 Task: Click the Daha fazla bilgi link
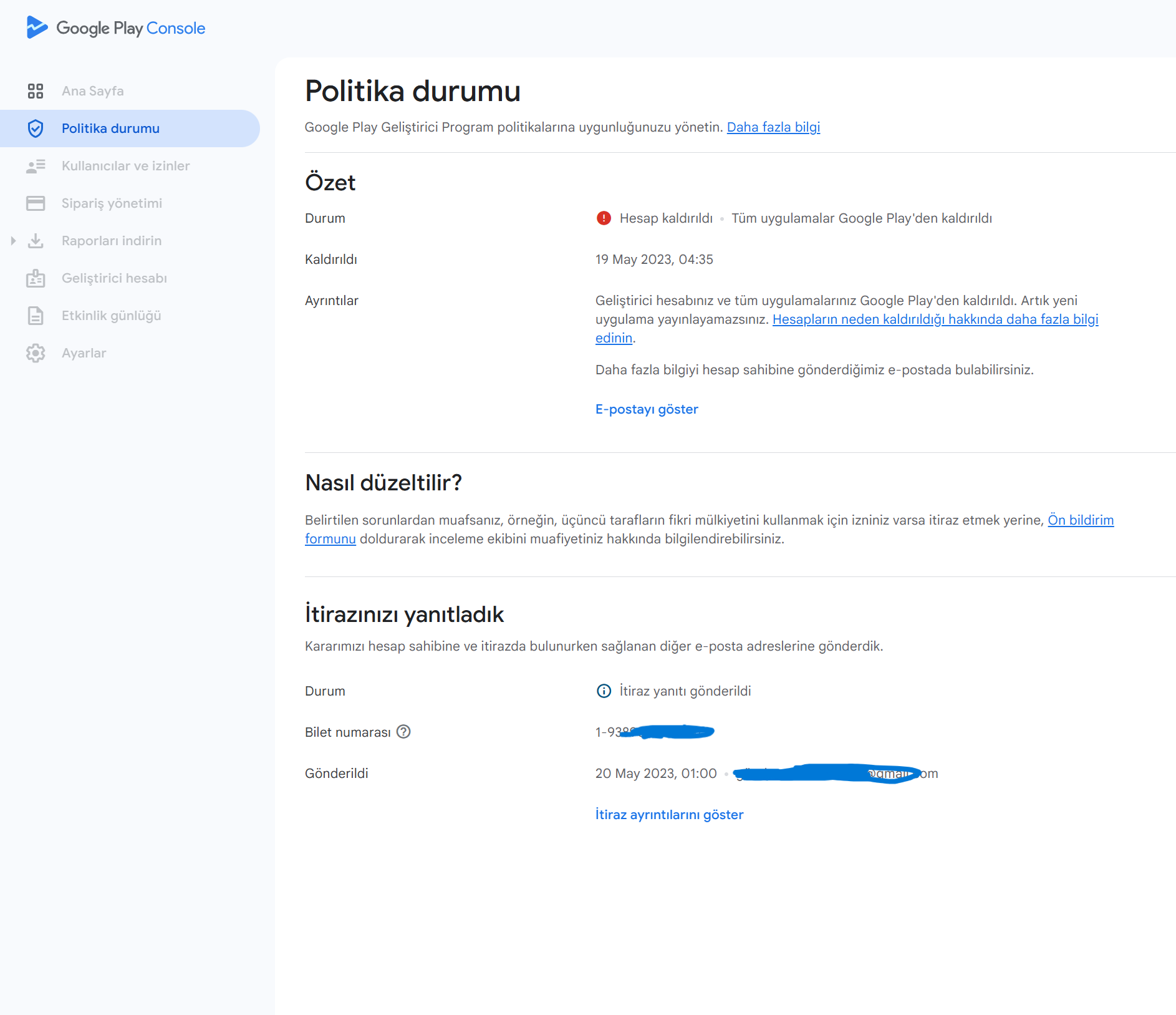pos(773,127)
